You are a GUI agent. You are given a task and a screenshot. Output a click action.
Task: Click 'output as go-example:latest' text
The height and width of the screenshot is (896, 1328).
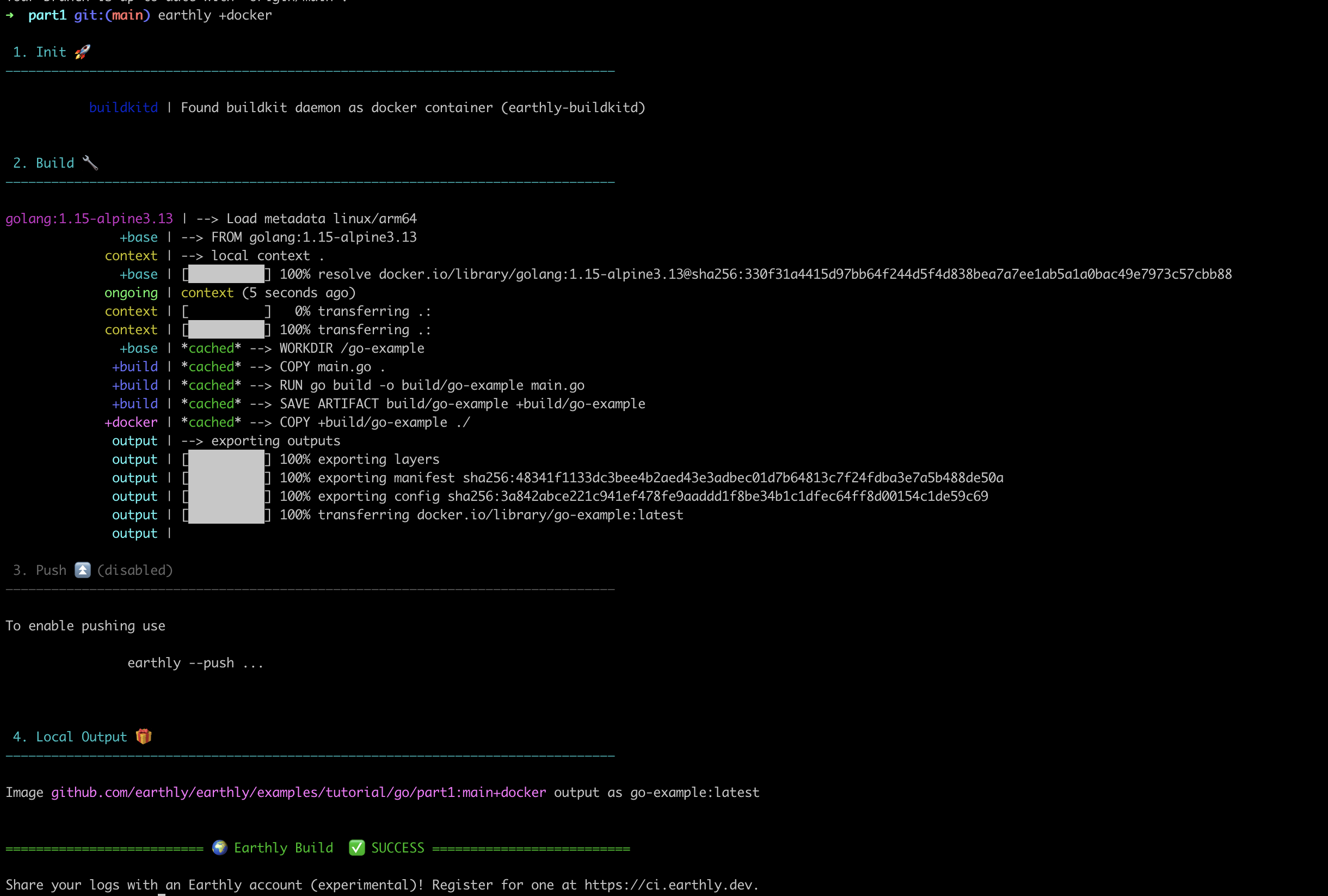click(x=657, y=793)
